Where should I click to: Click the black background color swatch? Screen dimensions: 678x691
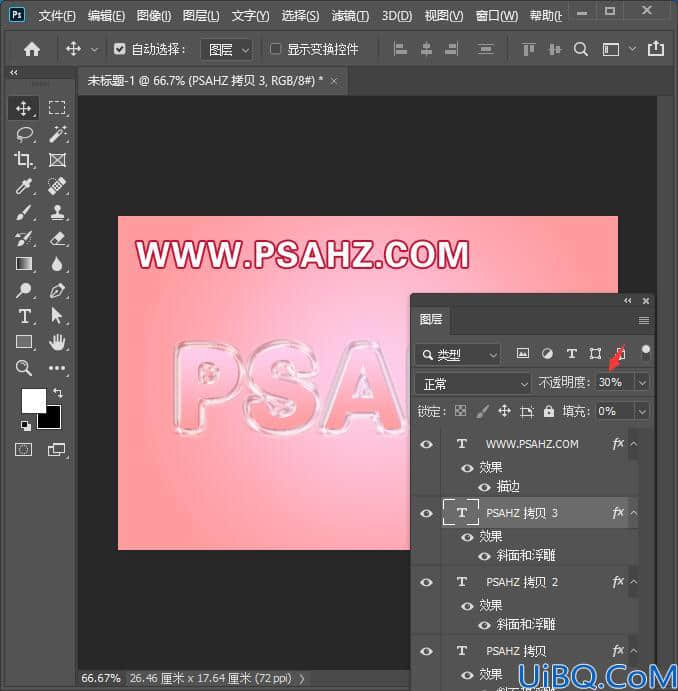[x=52, y=420]
